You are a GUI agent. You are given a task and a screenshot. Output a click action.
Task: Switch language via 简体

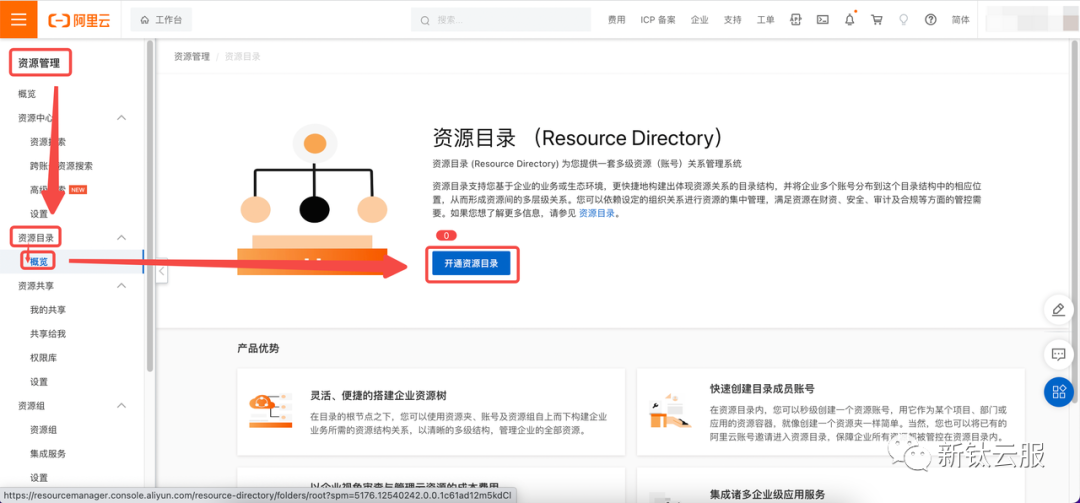tap(961, 20)
